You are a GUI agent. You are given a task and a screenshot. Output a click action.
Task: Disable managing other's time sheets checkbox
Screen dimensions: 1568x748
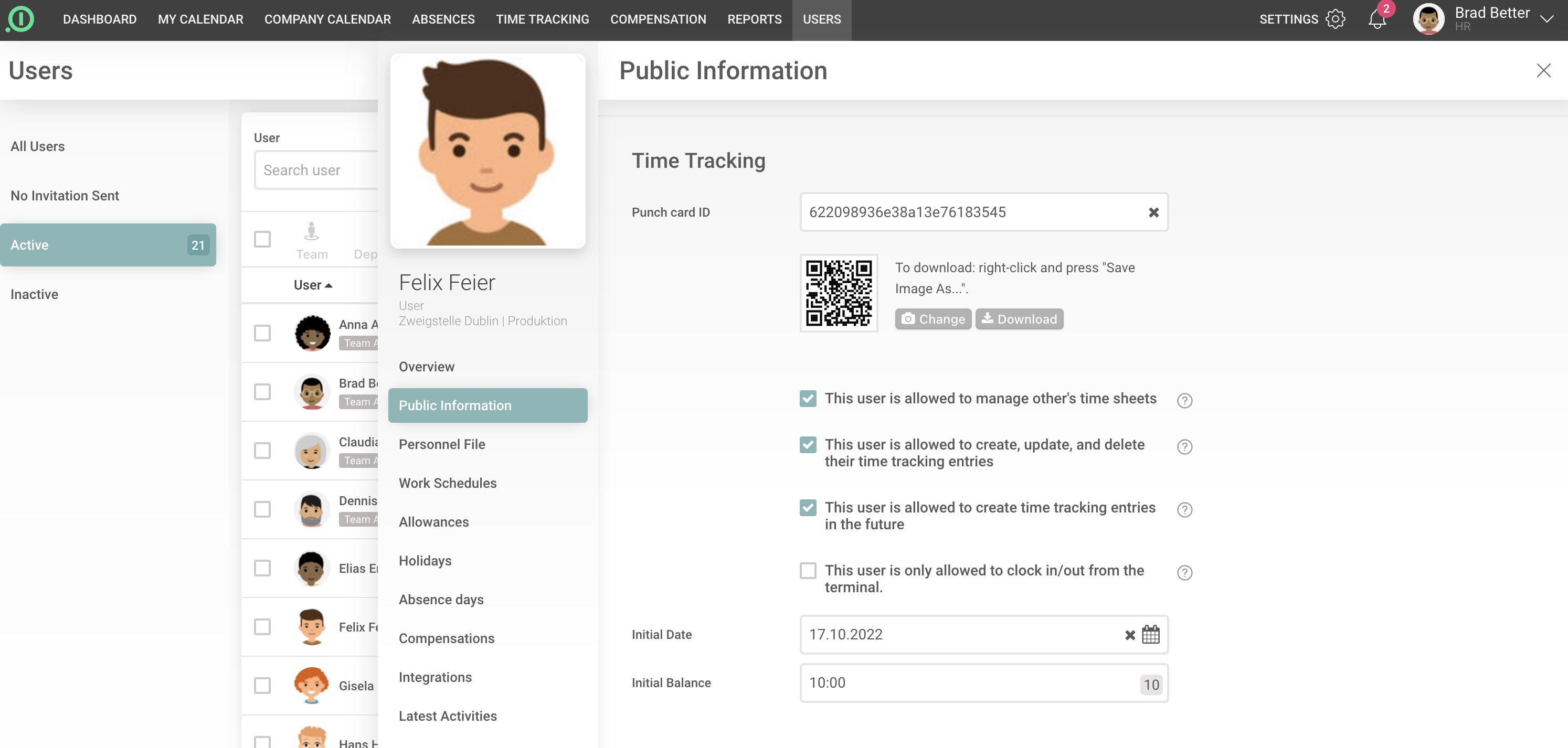(x=808, y=399)
